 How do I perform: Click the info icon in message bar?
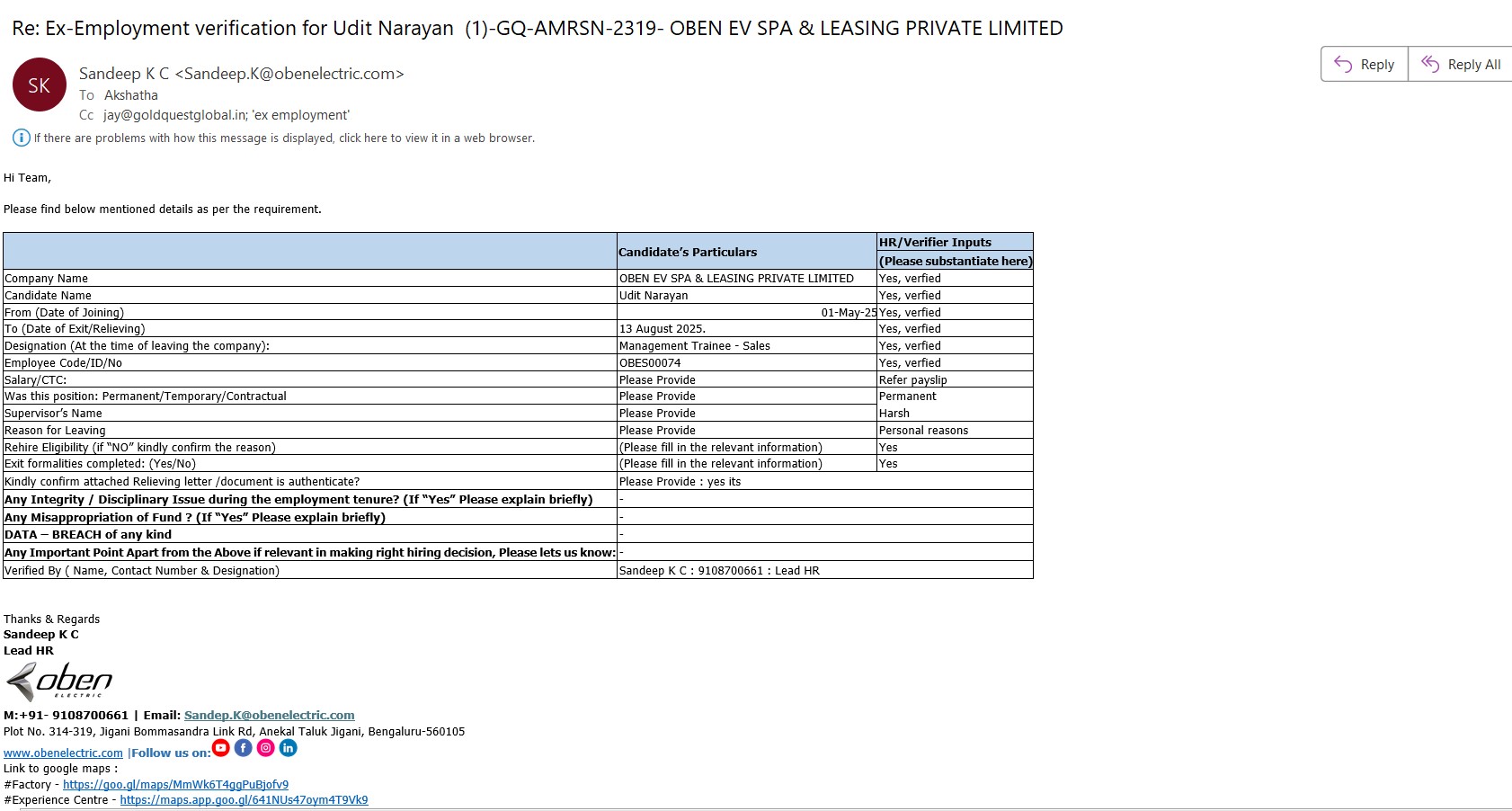tap(21, 138)
